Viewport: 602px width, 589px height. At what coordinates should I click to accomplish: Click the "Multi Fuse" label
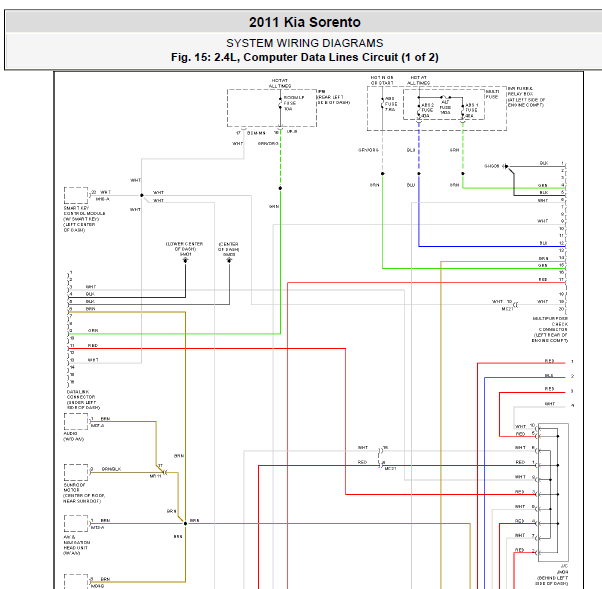click(492, 94)
